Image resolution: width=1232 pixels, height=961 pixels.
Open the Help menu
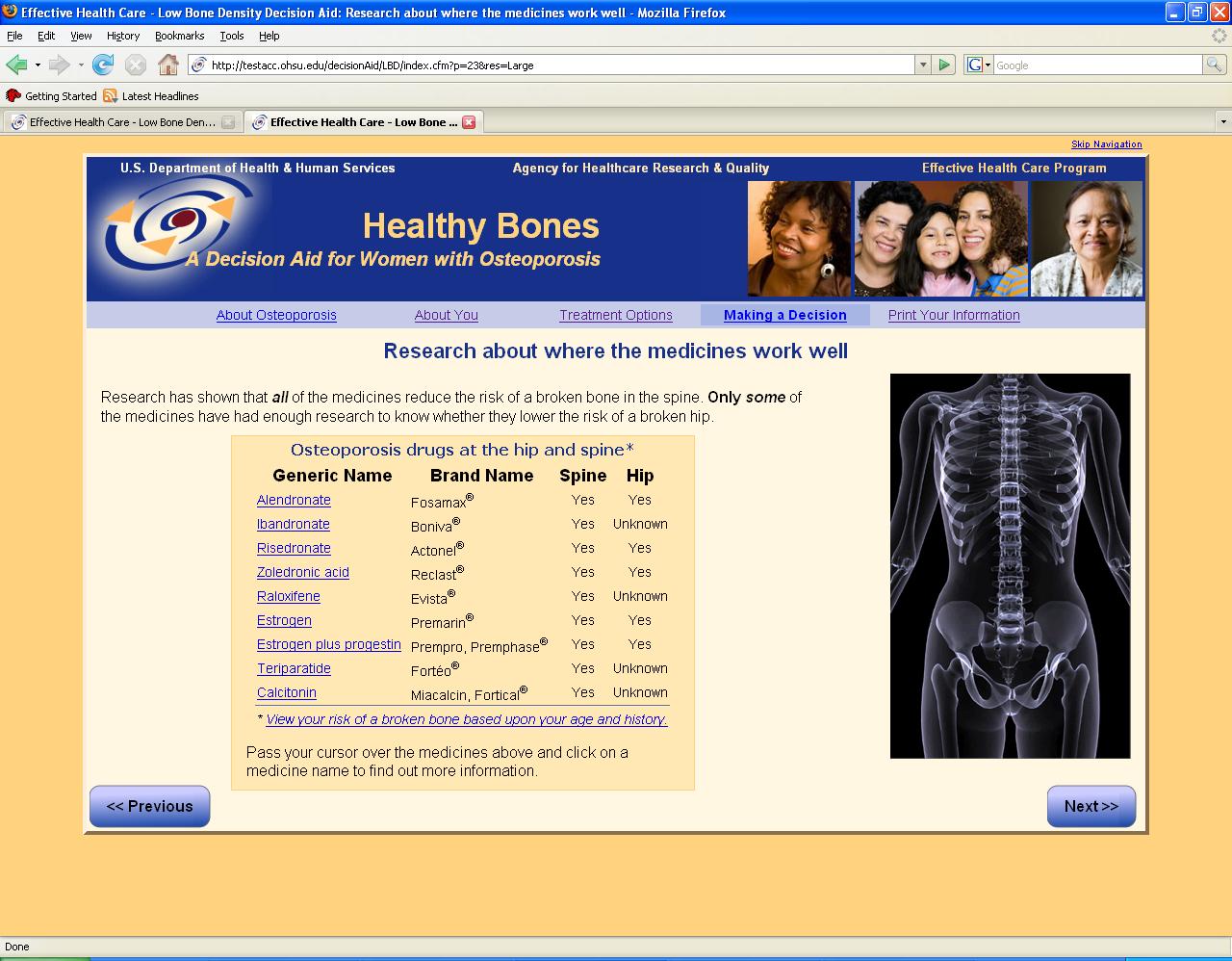[269, 36]
